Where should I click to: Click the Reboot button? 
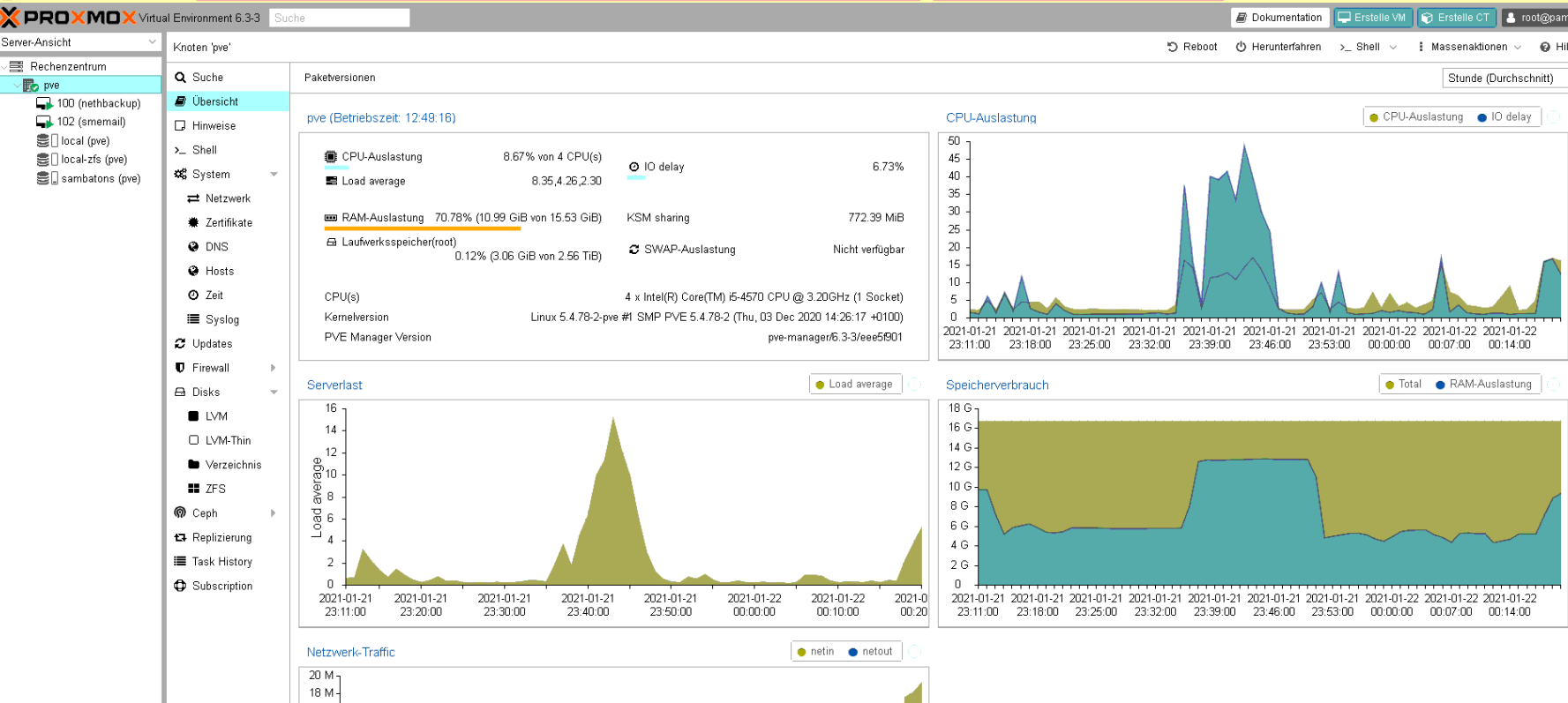(x=1192, y=47)
